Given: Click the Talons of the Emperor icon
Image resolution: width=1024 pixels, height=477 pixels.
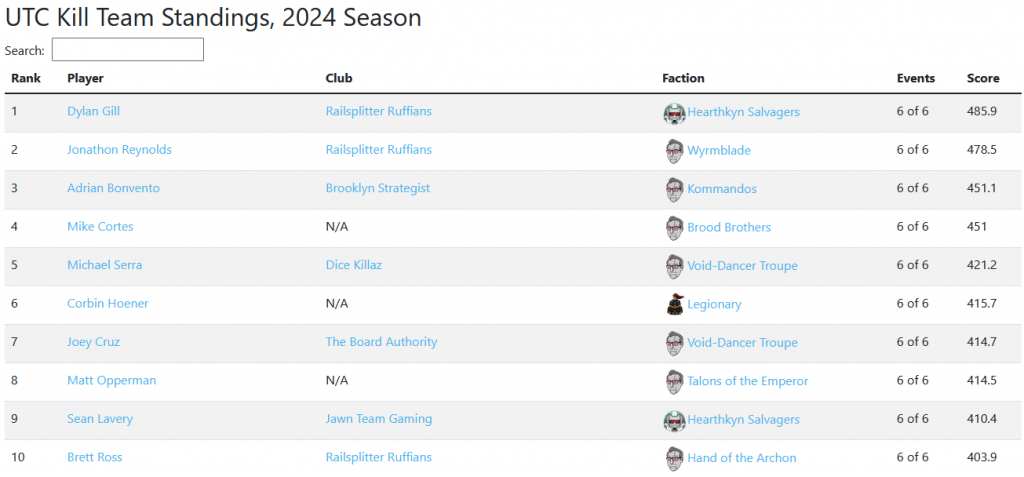Looking at the screenshot, I should point(674,381).
